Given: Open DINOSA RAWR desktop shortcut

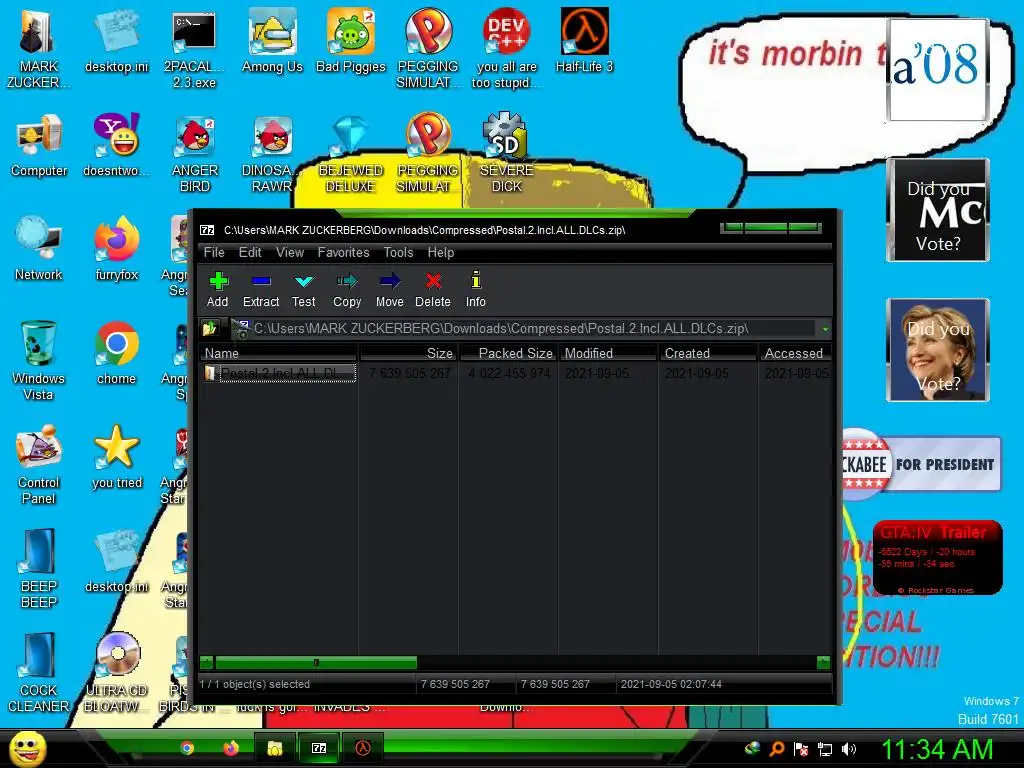Looking at the screenshot, I should 272,153.
